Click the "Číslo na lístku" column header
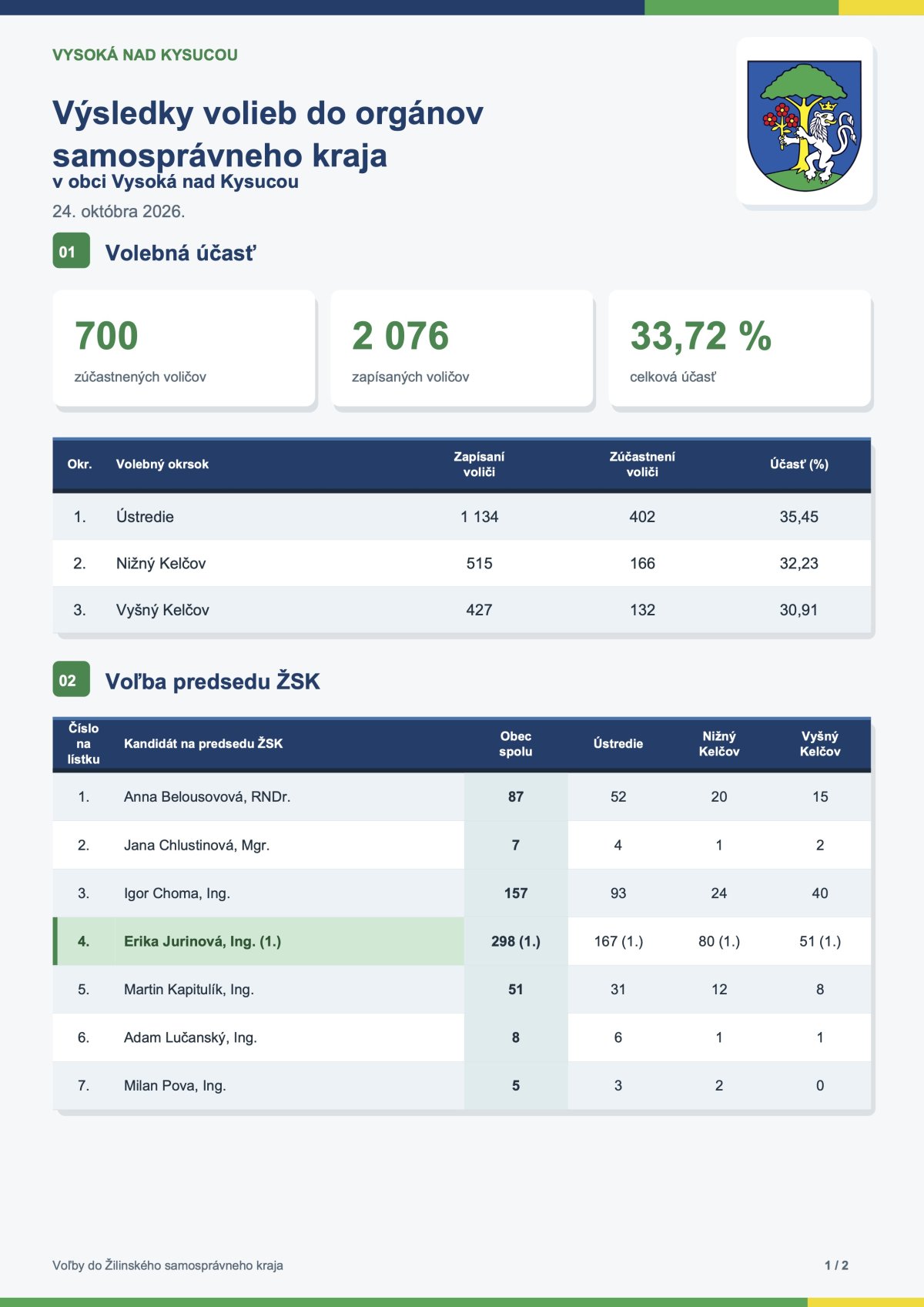 83,744
